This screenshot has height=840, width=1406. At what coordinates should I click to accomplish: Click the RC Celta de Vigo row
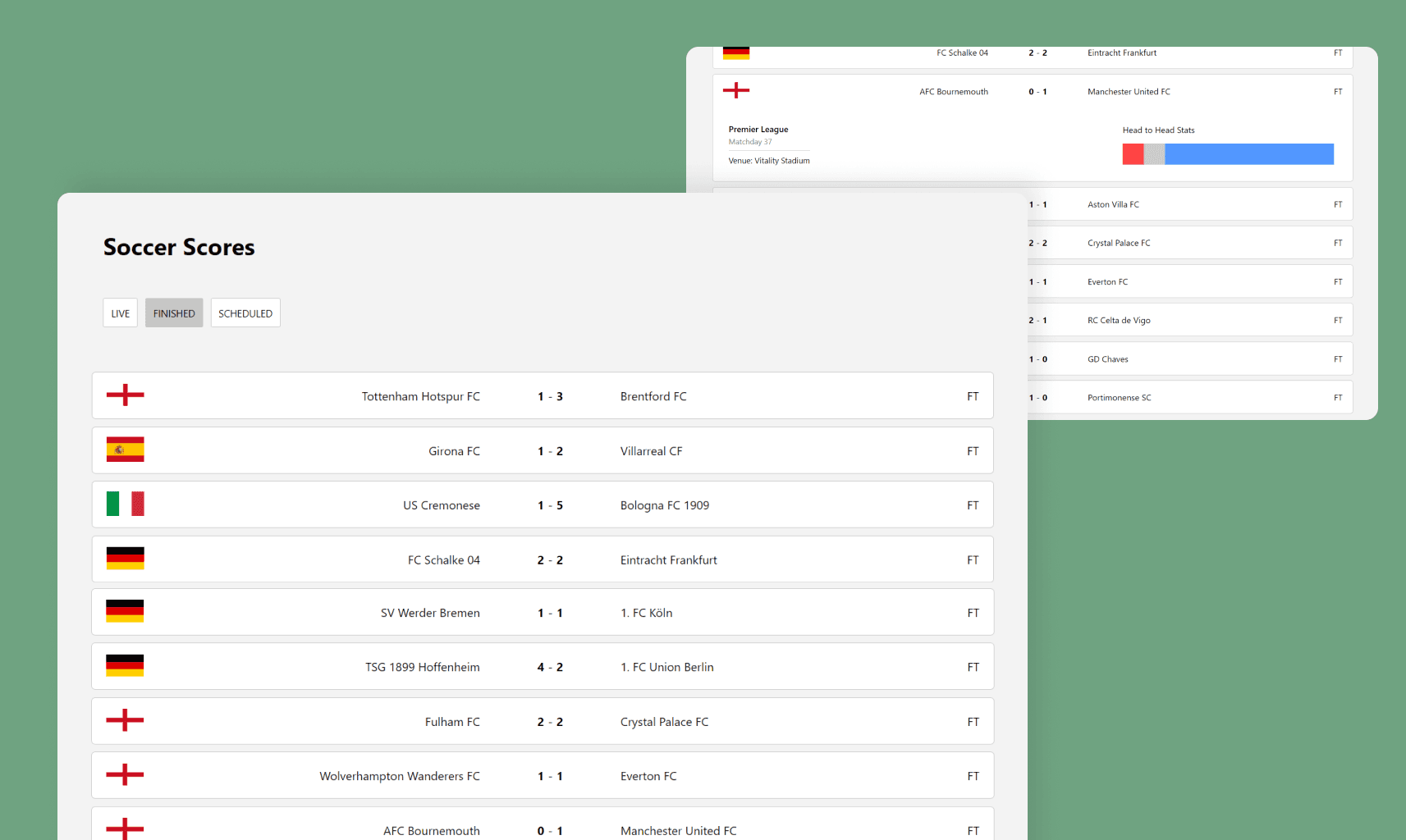(1189, 320)
